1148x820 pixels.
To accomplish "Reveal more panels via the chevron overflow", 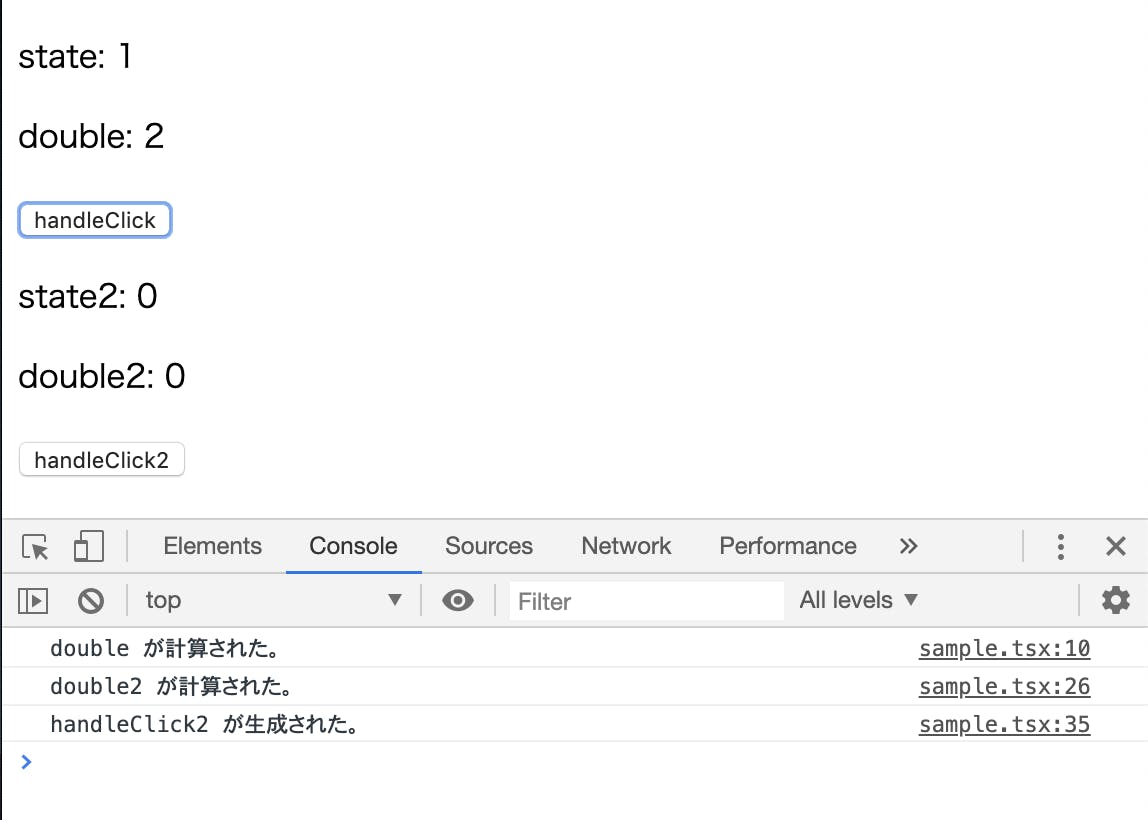I will pyautogui.click(x=908, y=546).
